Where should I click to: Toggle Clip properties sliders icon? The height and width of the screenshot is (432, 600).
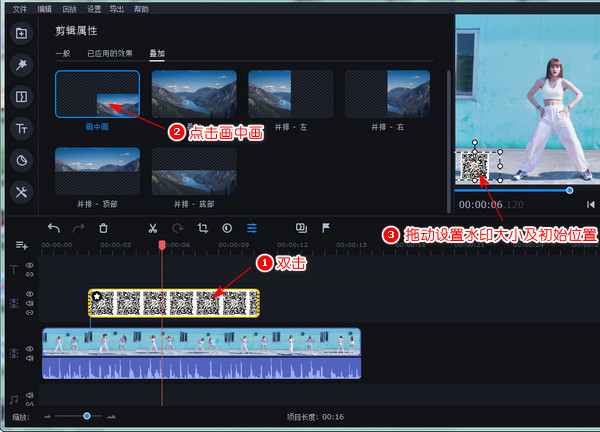tap(252, 228)
